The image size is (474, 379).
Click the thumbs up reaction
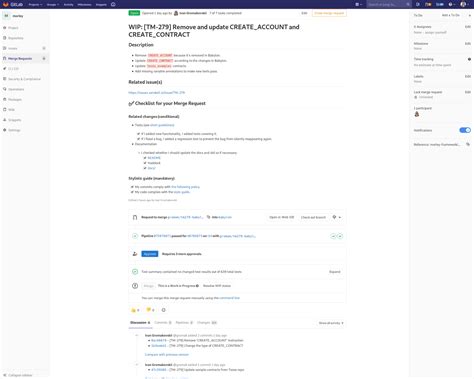point(135,310)
